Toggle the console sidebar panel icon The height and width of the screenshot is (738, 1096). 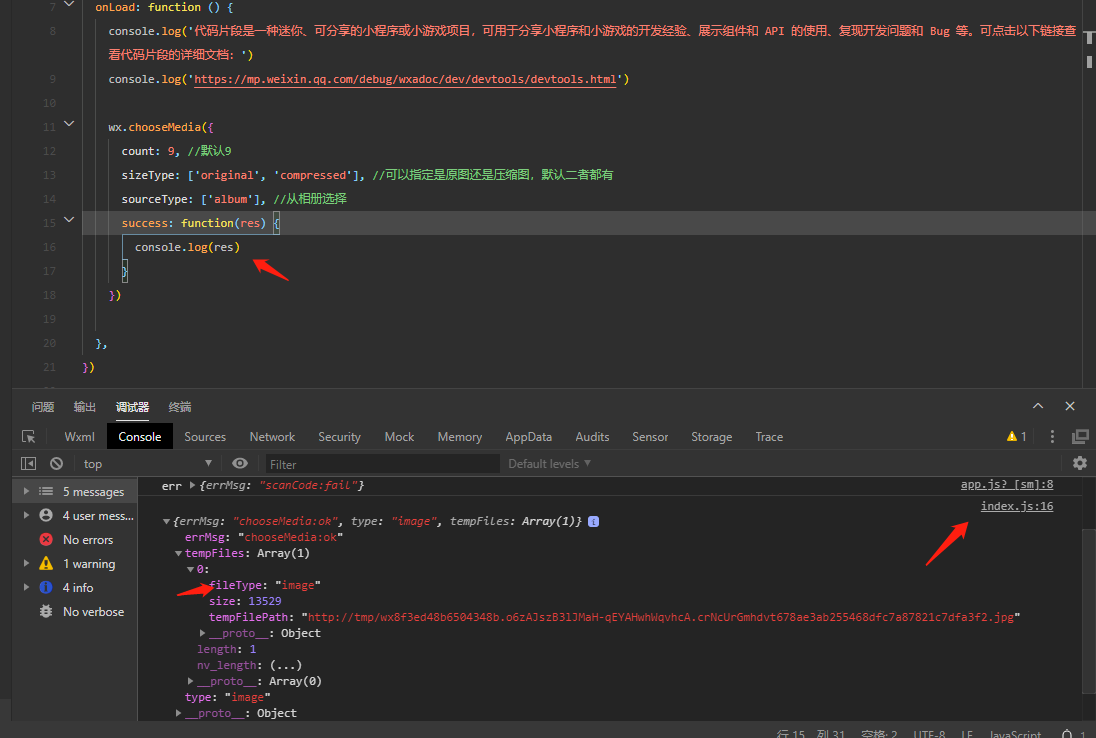[x=29, y=463]
